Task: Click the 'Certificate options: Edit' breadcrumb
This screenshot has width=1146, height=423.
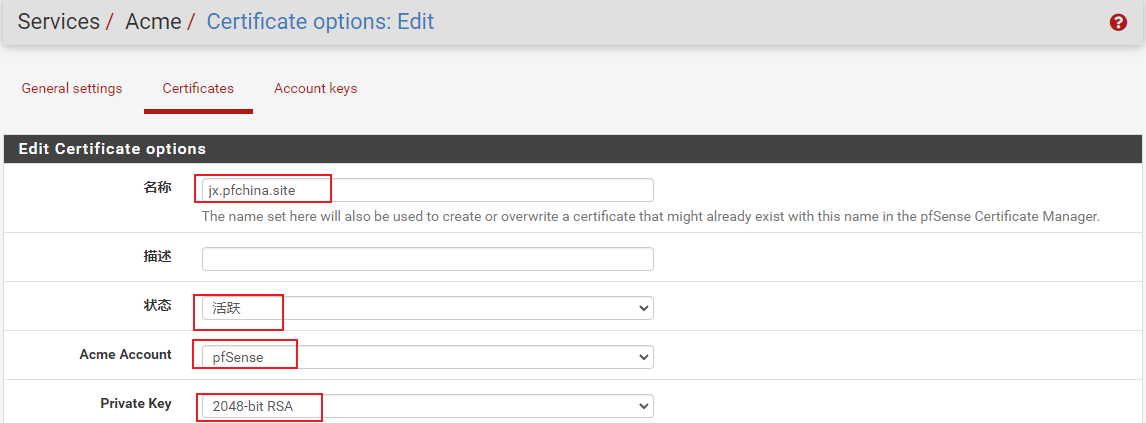Action: [320, 21]
